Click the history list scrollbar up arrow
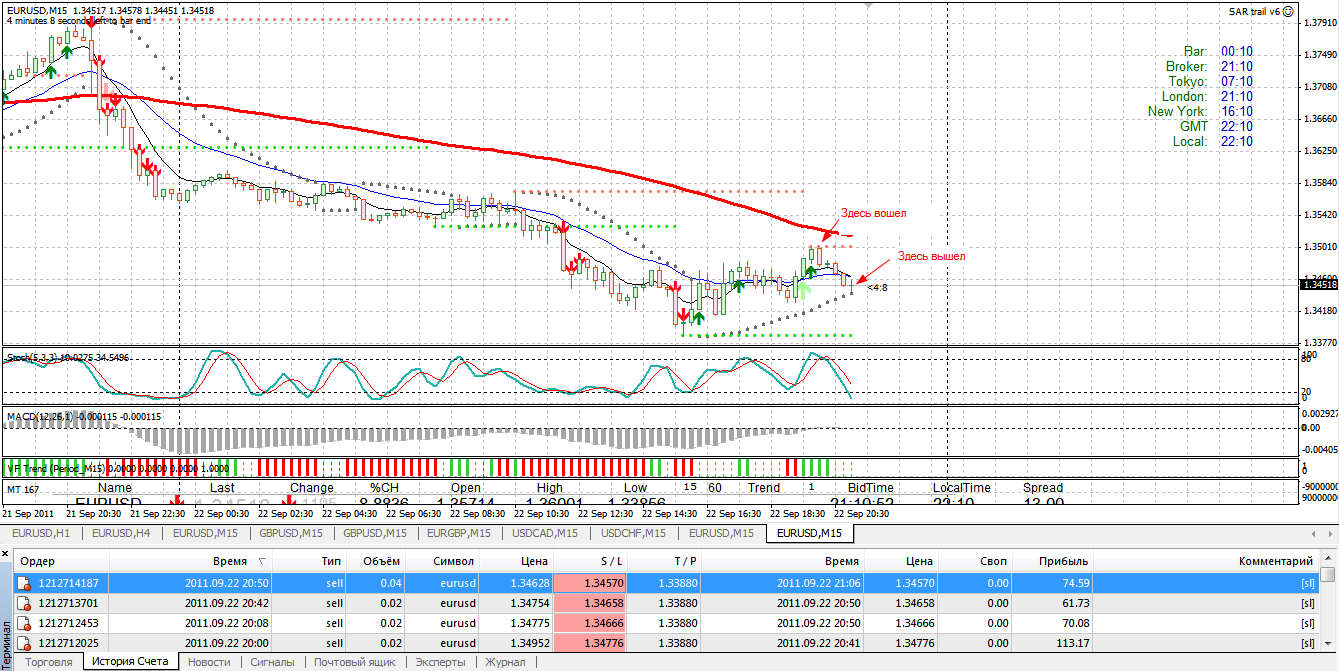 click(1328, 559)
